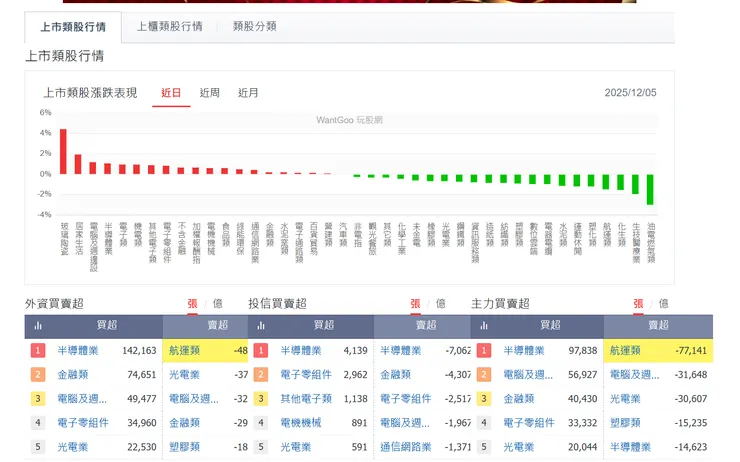The height and width of the screenshot is (462, 740).
Task: Click the 買超 header in 外資買賣超 table
Action: 107,325
